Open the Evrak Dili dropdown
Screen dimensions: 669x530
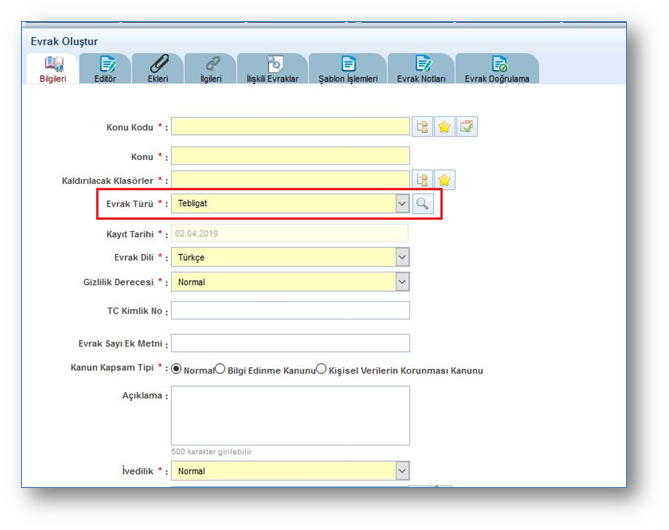(x=402, y=257)
